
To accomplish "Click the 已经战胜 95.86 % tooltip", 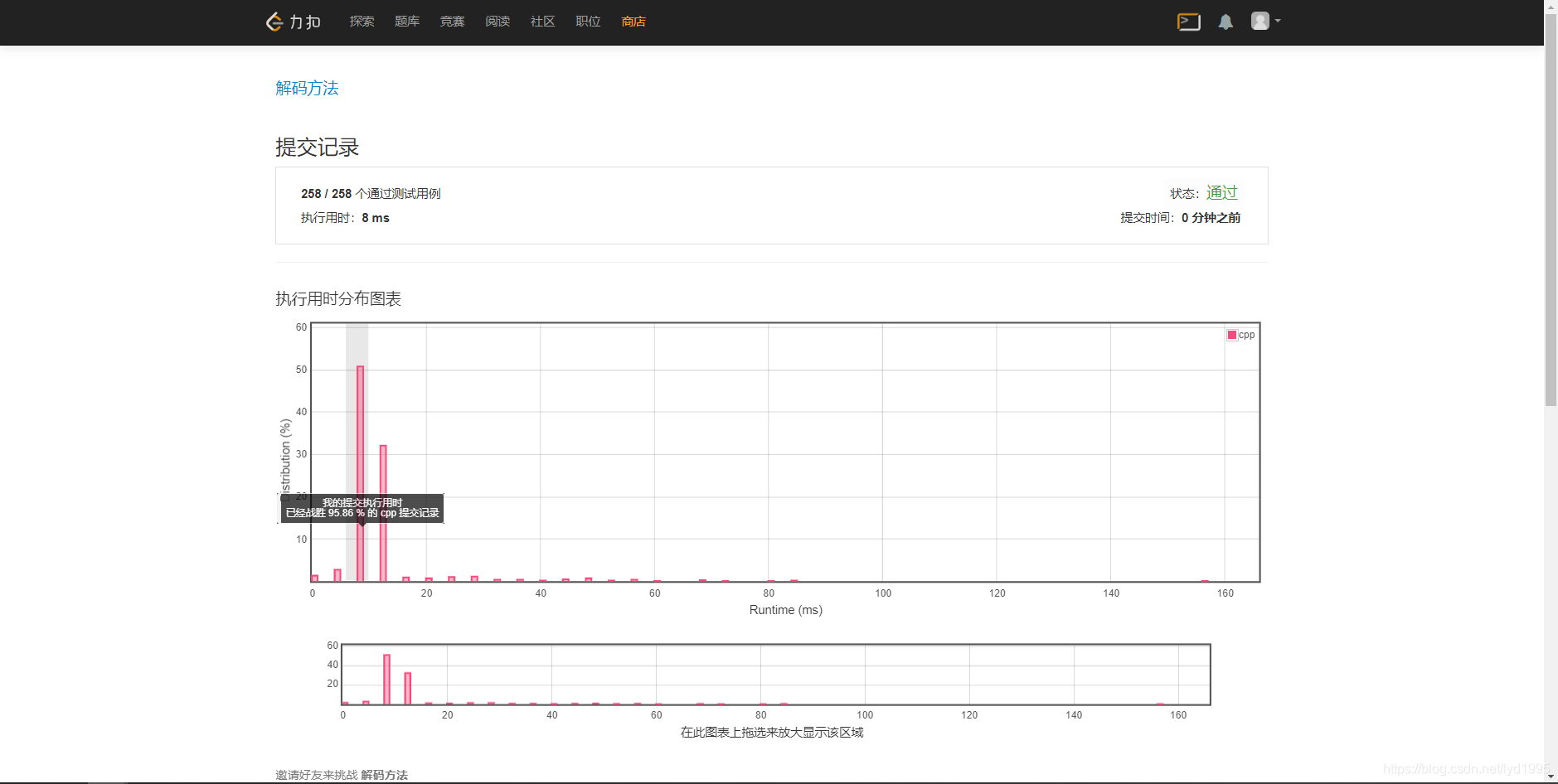I will coord(362,508).
